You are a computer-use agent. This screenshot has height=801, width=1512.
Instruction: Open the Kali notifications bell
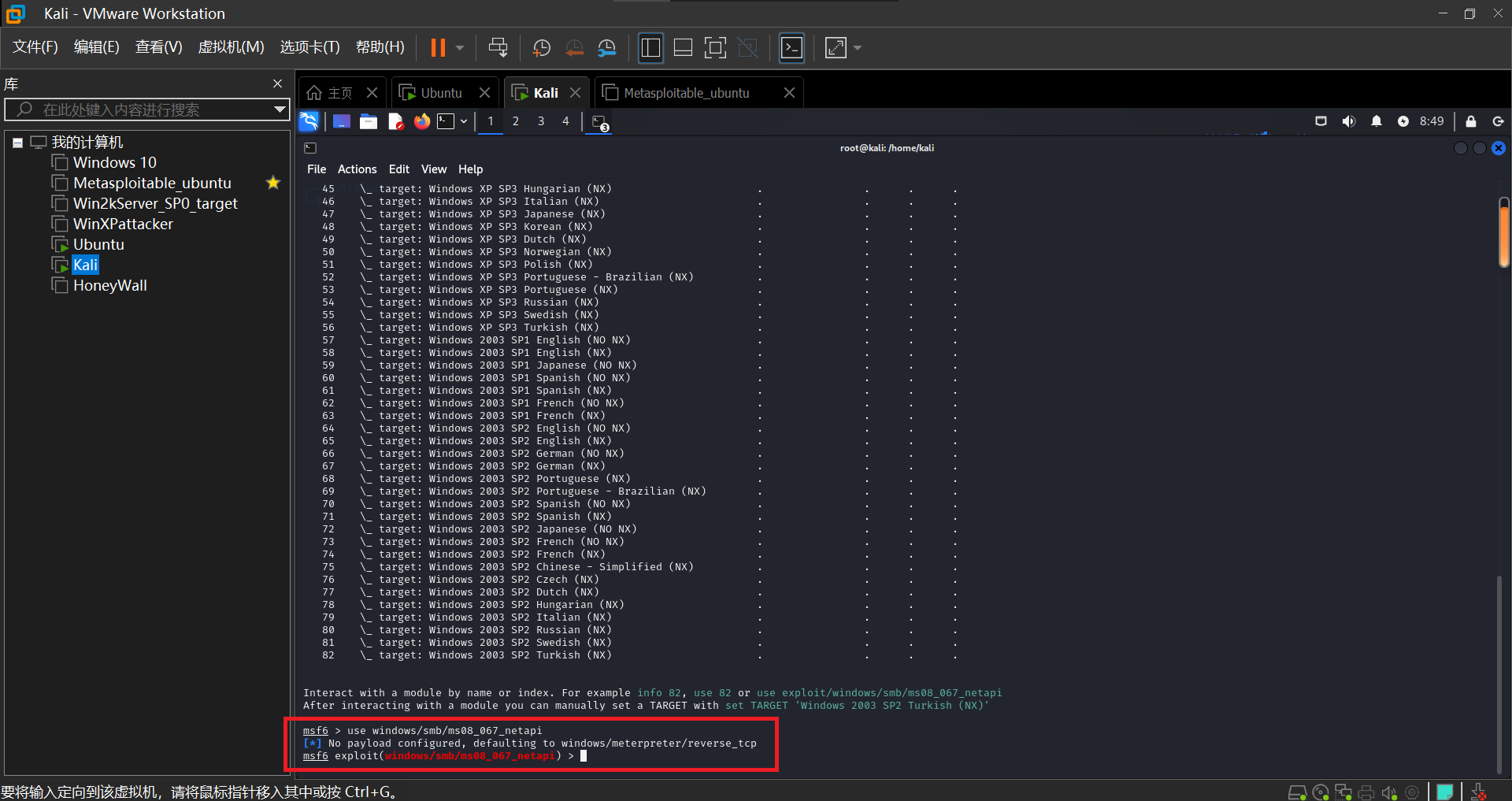[1377, 121]
